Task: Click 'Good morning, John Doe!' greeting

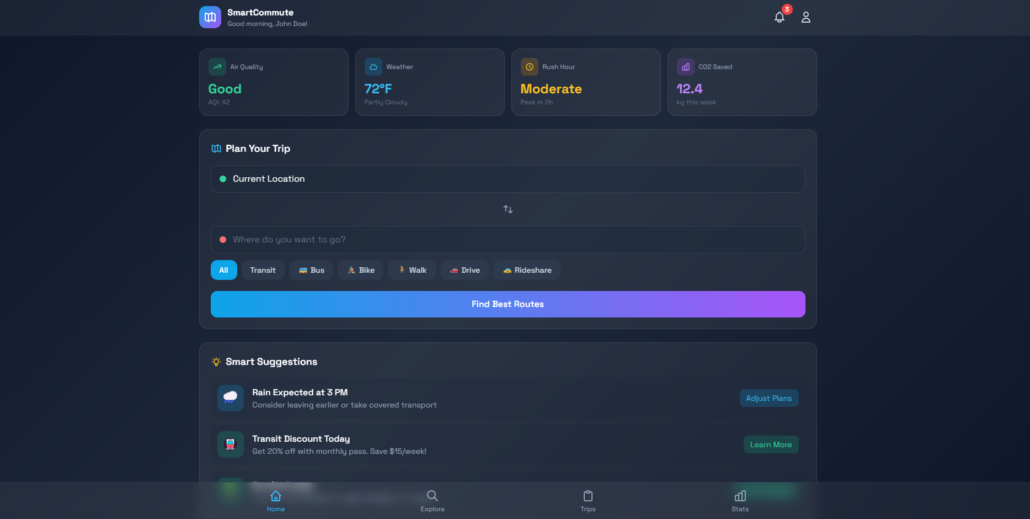Action: [267, 24]
